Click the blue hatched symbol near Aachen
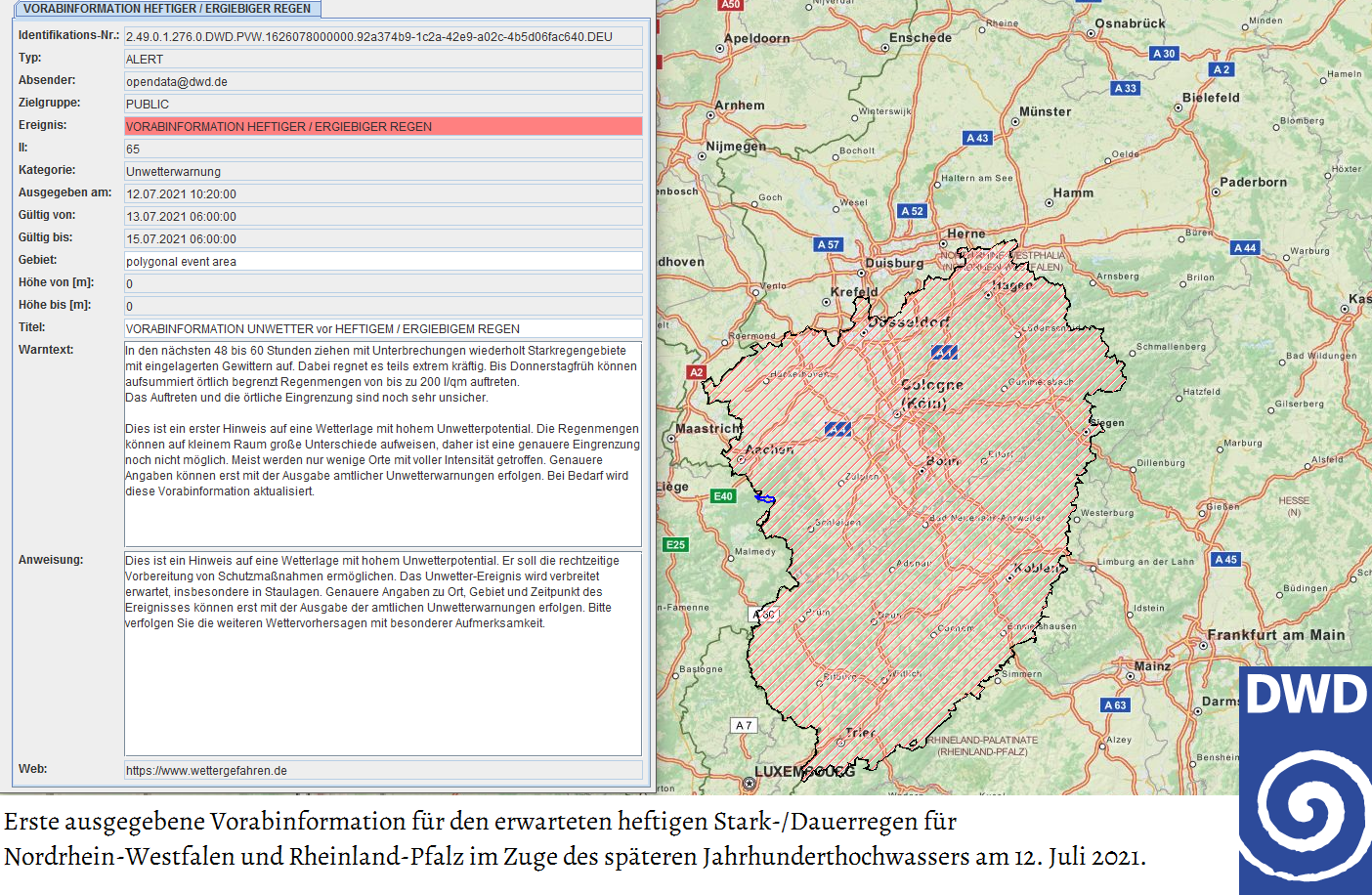 pyautogui.click(x=837, y=429)
